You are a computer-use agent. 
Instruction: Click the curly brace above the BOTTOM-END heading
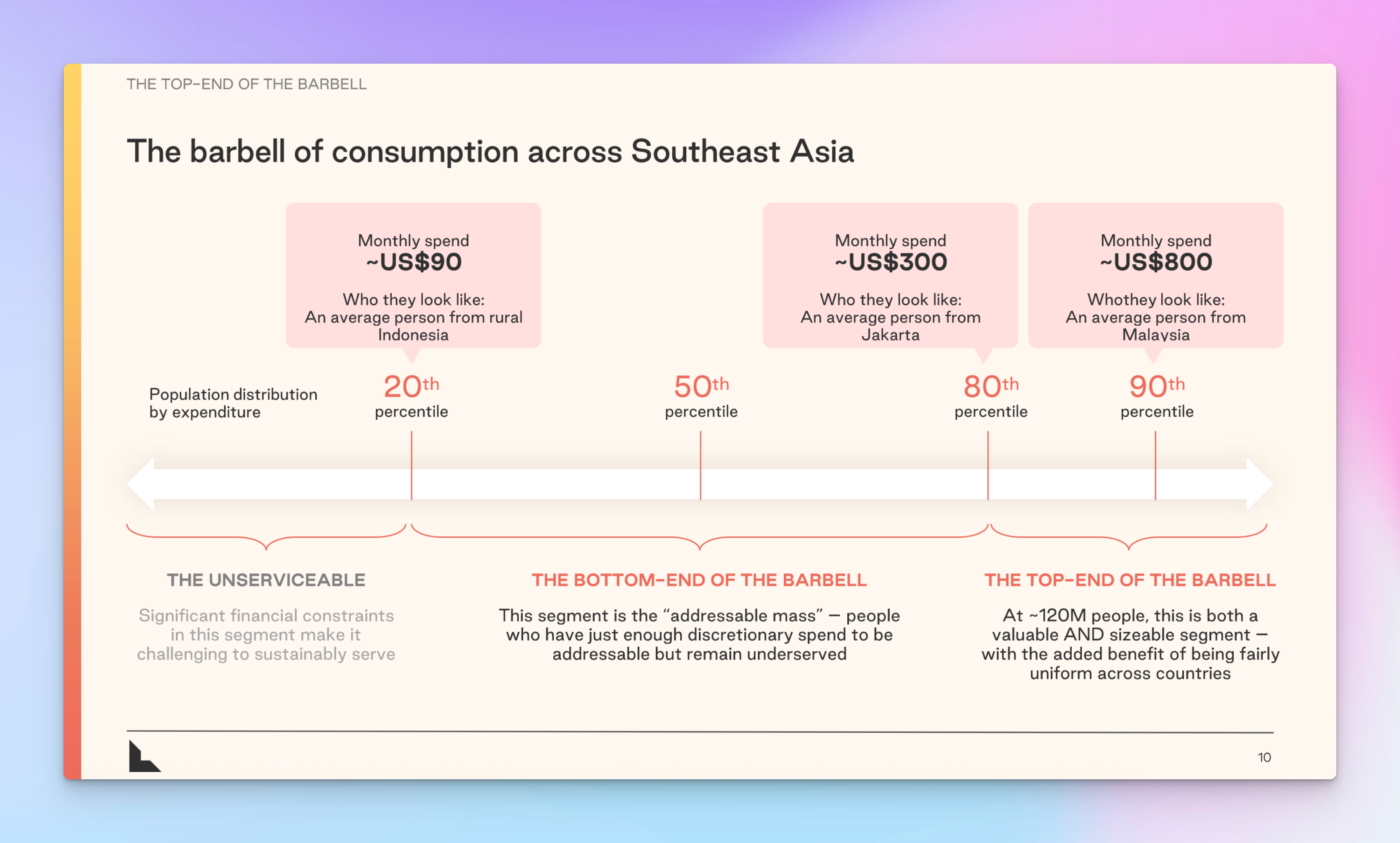699,537
